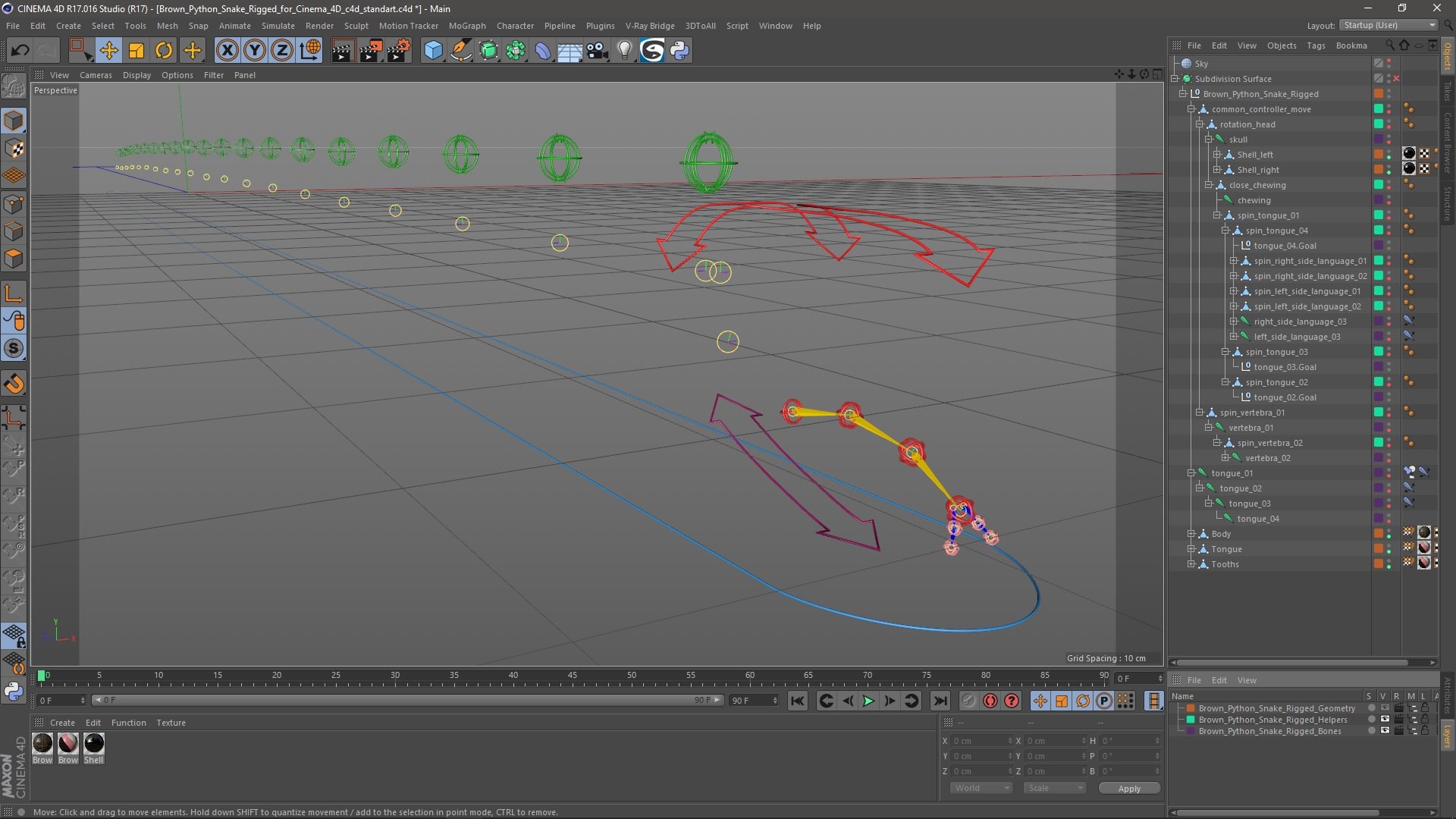
Task: Open material manager Create menu
Action: click(x=62, y=723)
